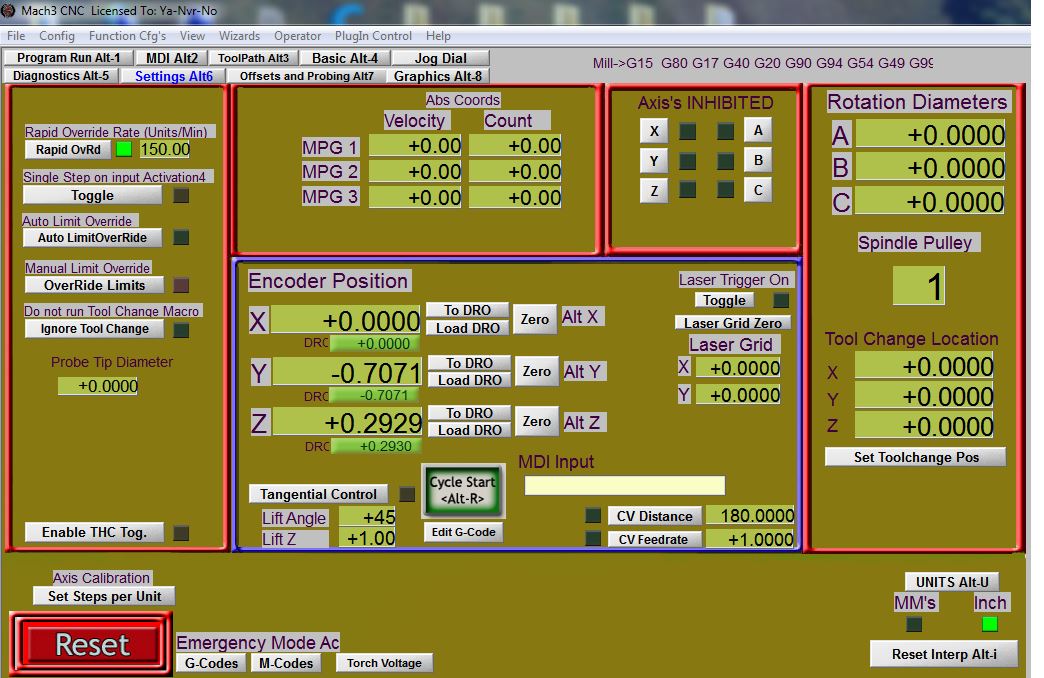
Task: Inhibit the B axis
Action: pos(758,160)
